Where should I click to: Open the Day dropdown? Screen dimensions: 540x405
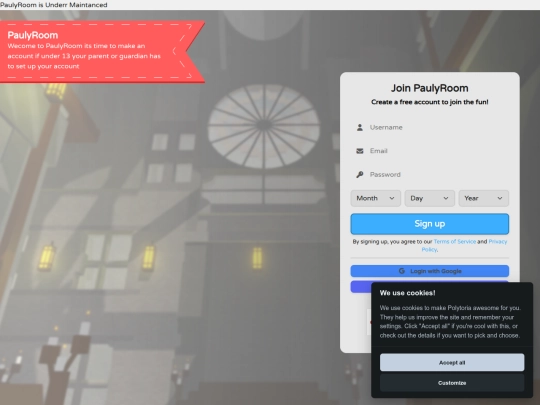tap(429, 198)
